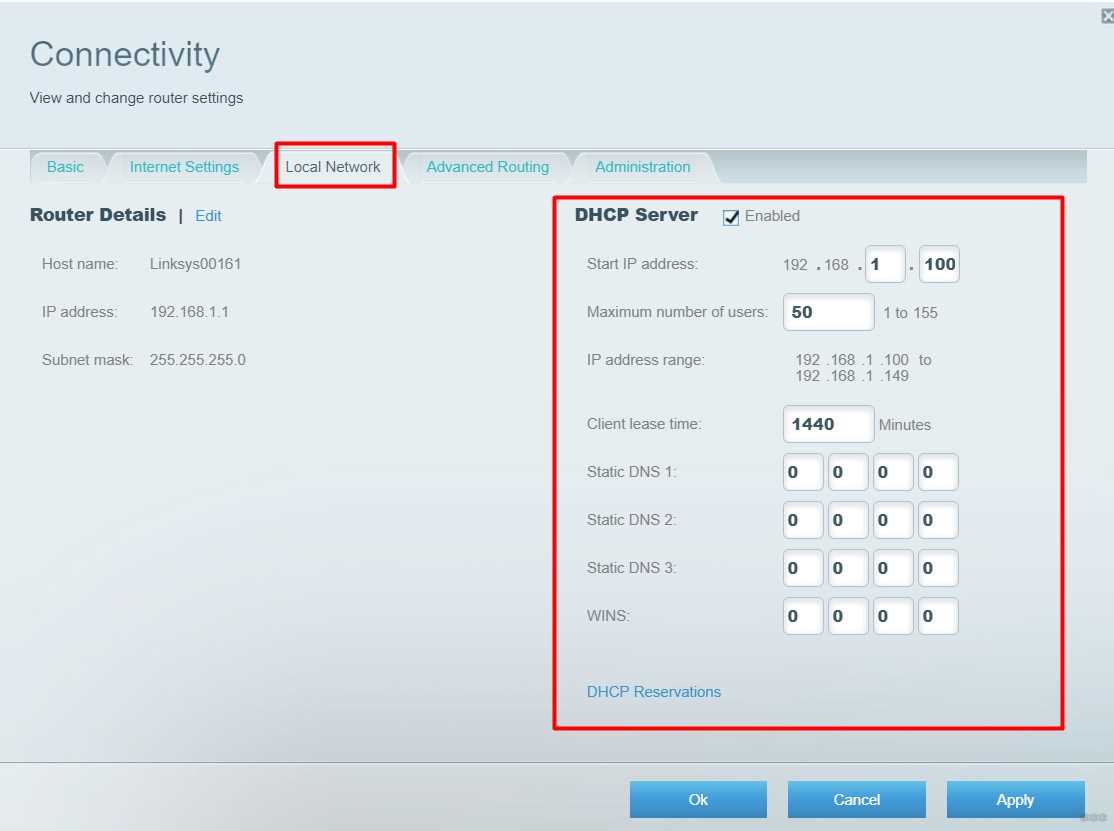Select the Start IP last octet field showing 100
Image resolution: width=1114 pixels, height=831 pixels.
pyautogui.click(x=939, y=264)
